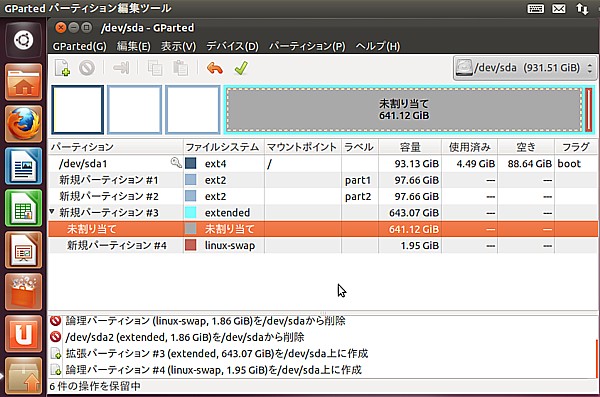This screenshot has height=397, width=600.
Task: Open the GParted(G) menu
Action: tap(80, 46)
